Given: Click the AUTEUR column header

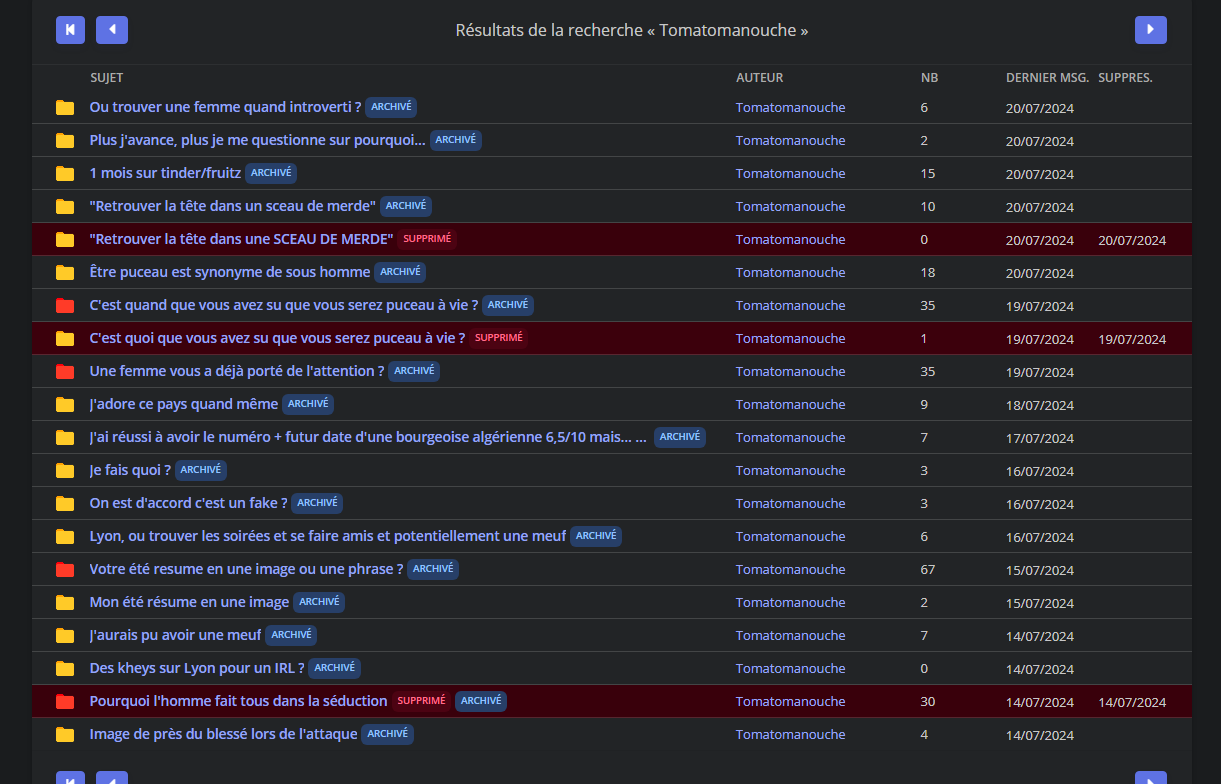Looking at the screenshot, I should (x=760, y=77).
